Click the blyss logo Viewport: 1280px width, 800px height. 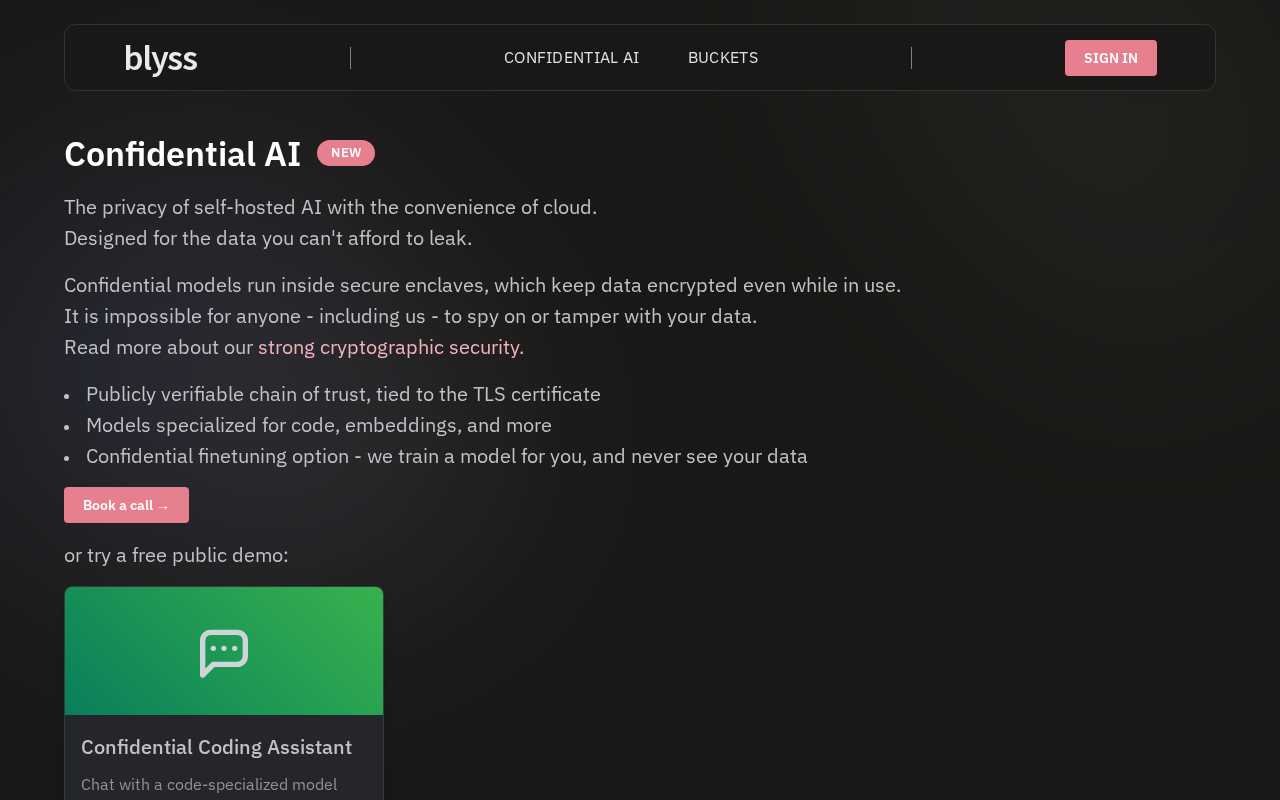pos(161,59)
